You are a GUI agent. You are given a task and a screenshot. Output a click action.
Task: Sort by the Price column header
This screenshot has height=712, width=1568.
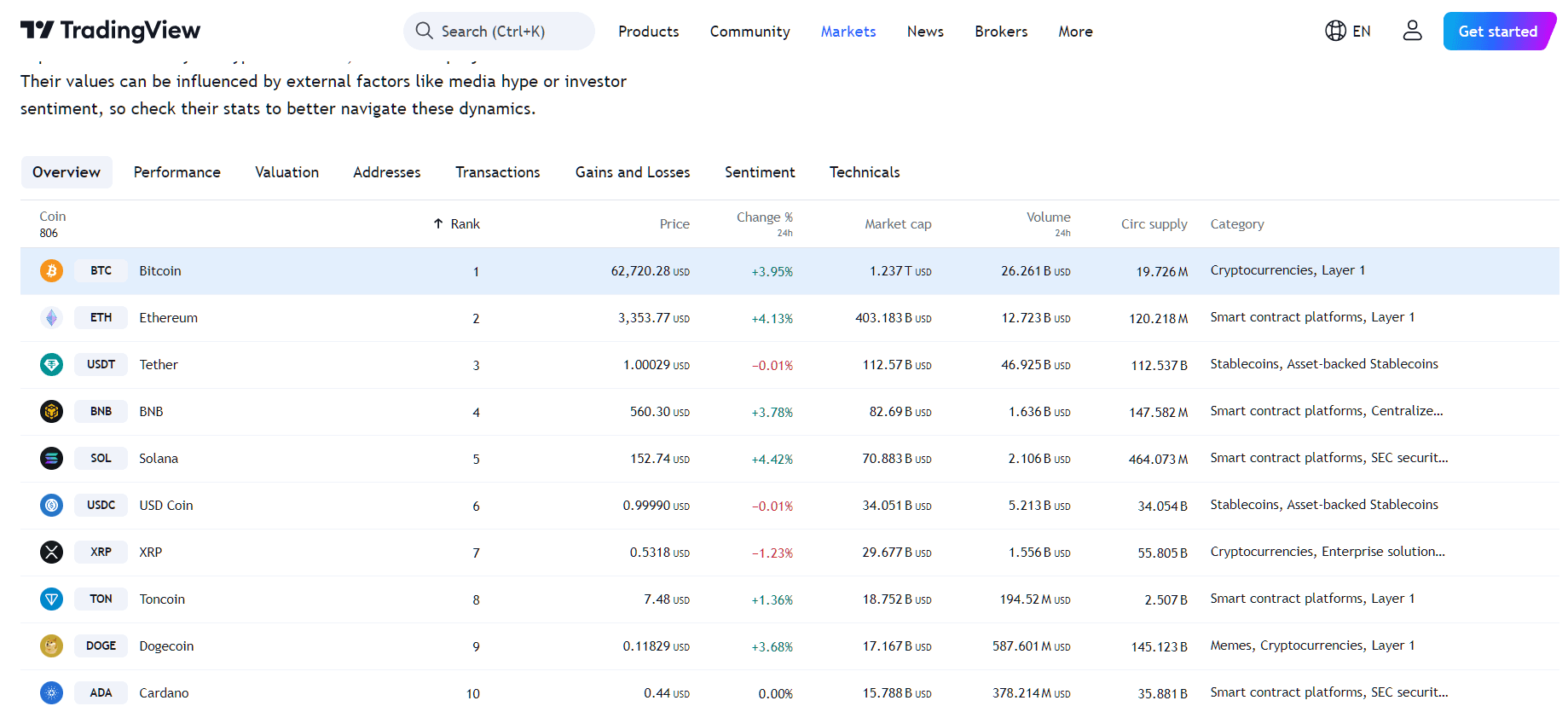pos(674,224)
